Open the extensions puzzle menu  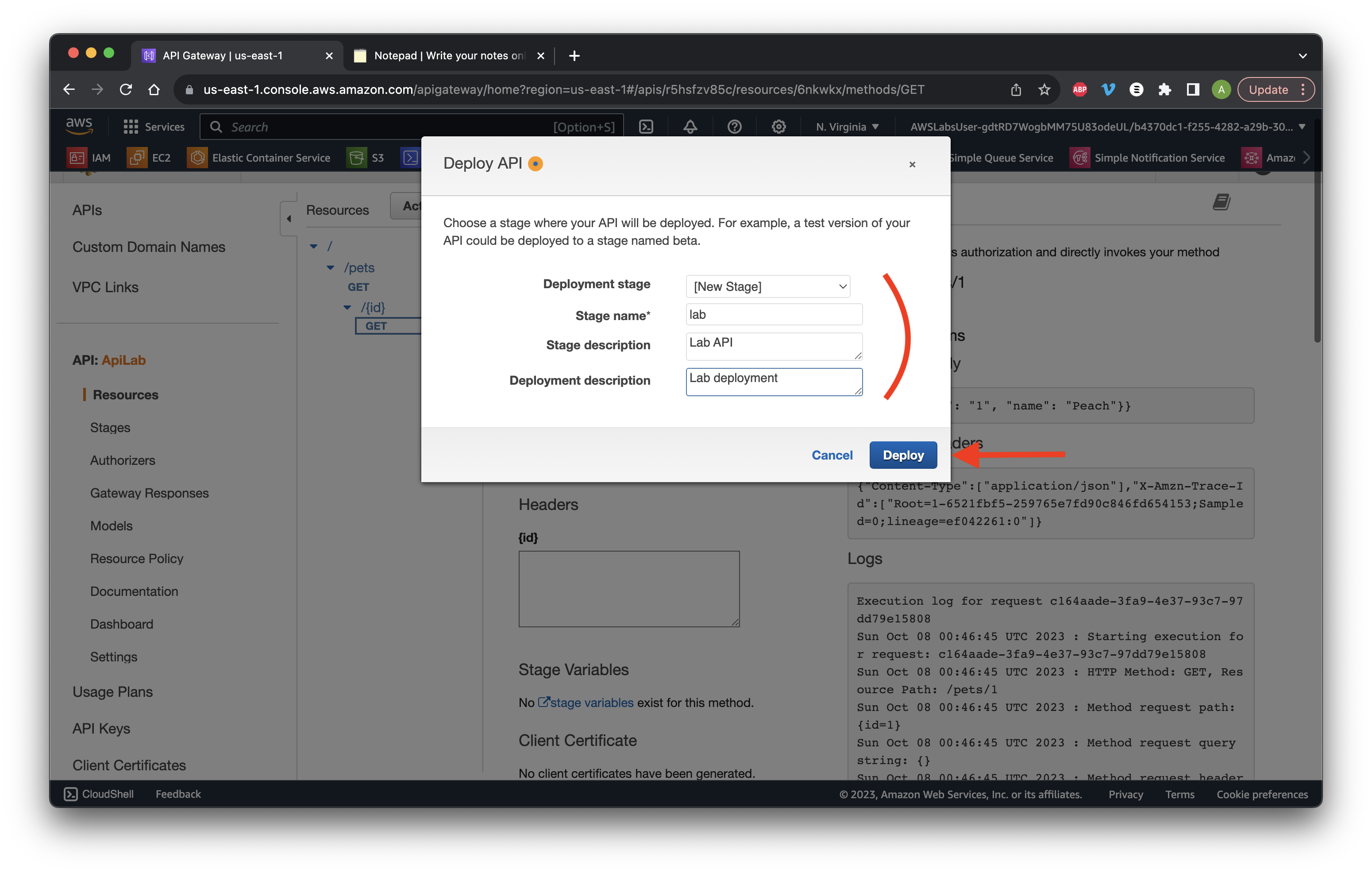[1164, 89]
